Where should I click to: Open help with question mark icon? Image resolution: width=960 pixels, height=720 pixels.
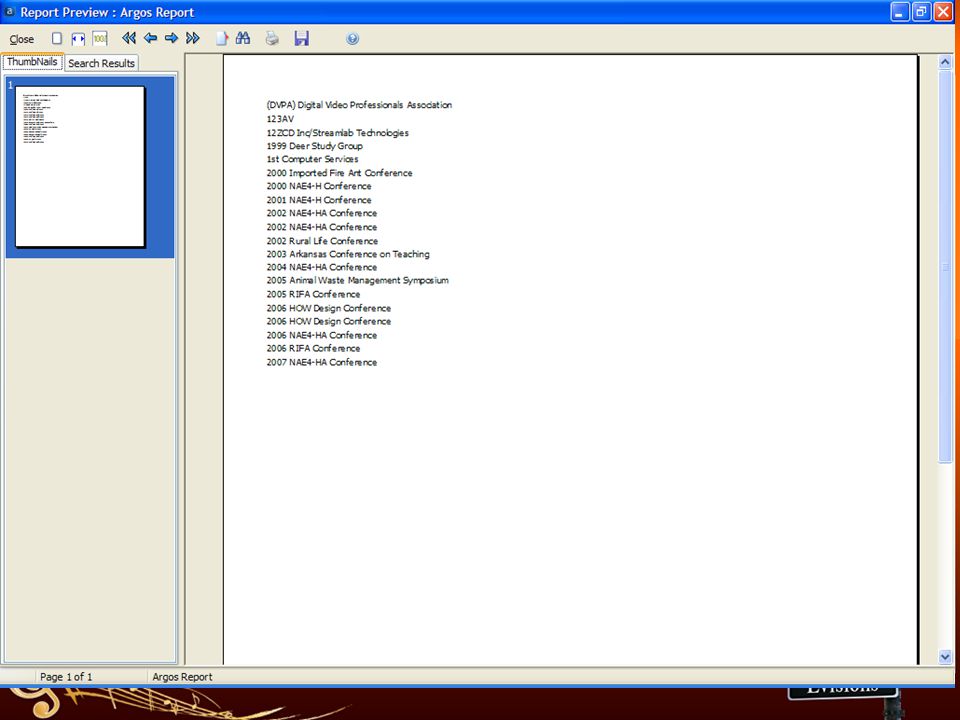352,39
